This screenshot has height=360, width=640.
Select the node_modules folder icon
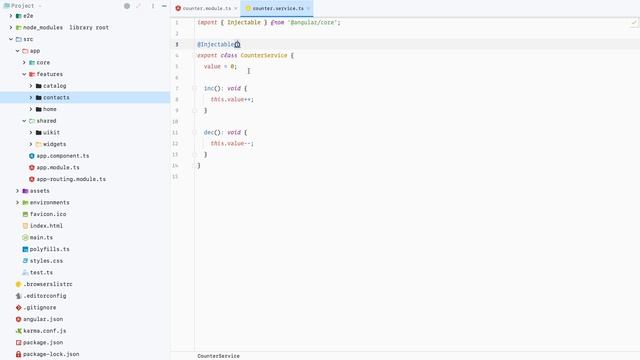[18, 27]
